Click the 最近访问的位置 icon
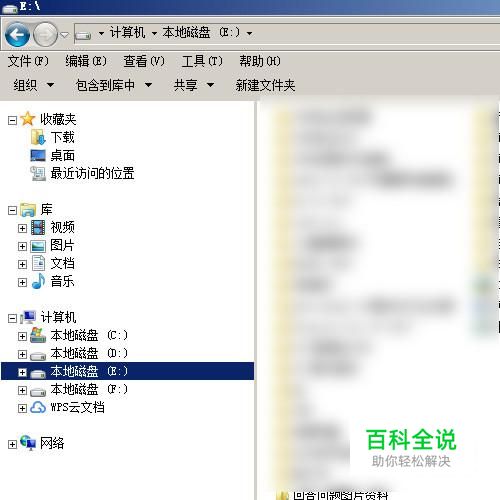Image resolution: width=500 pixels, height=500 pixels. (38, 173)
